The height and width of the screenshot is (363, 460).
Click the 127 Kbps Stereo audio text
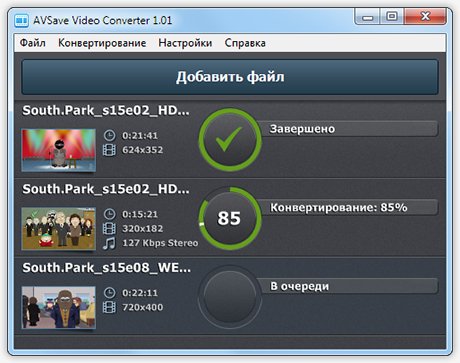coord(160,243)
